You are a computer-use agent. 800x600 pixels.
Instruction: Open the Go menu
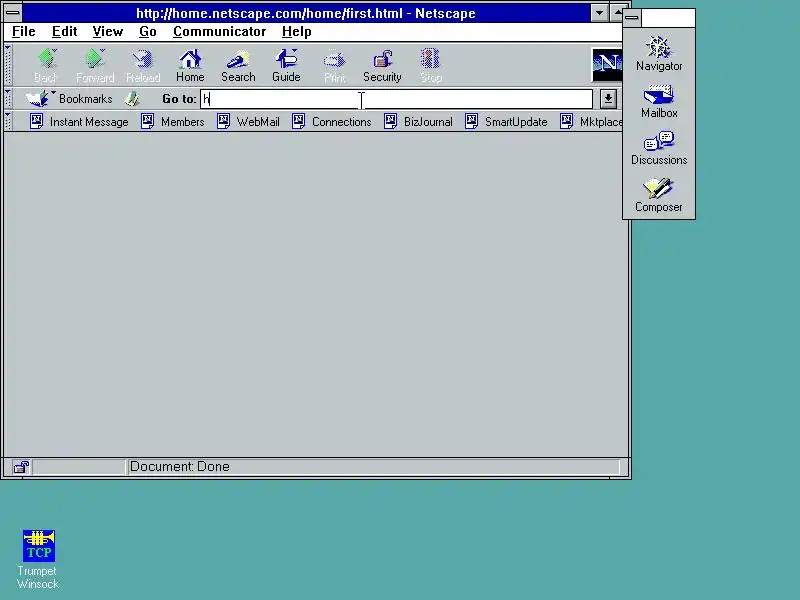pyautogui.click(x=148, y=32)
